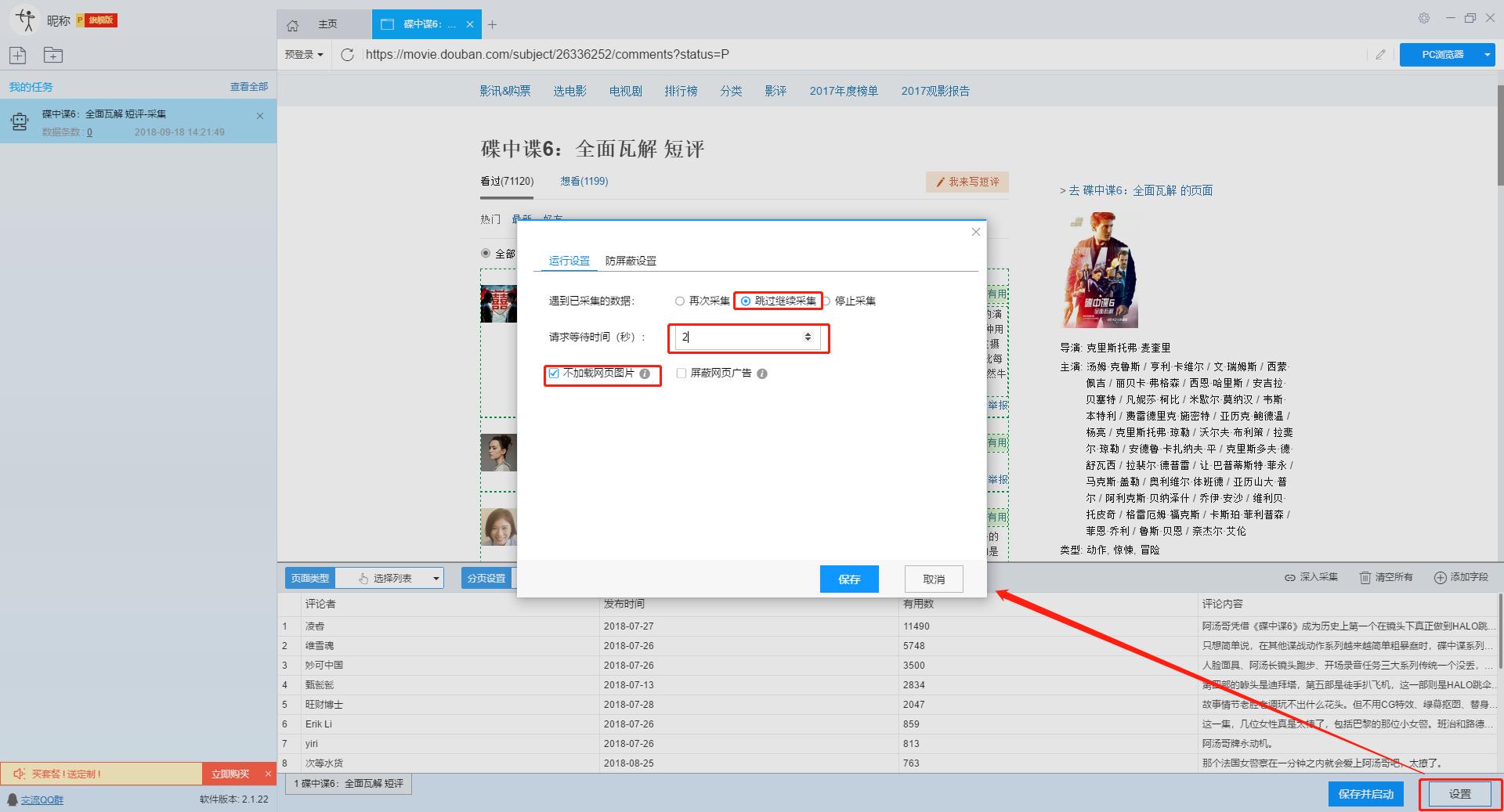The width and height of the screenshot is (1504, 812).
Task: Open the 主页 tab
Action: tap(327, 24)
